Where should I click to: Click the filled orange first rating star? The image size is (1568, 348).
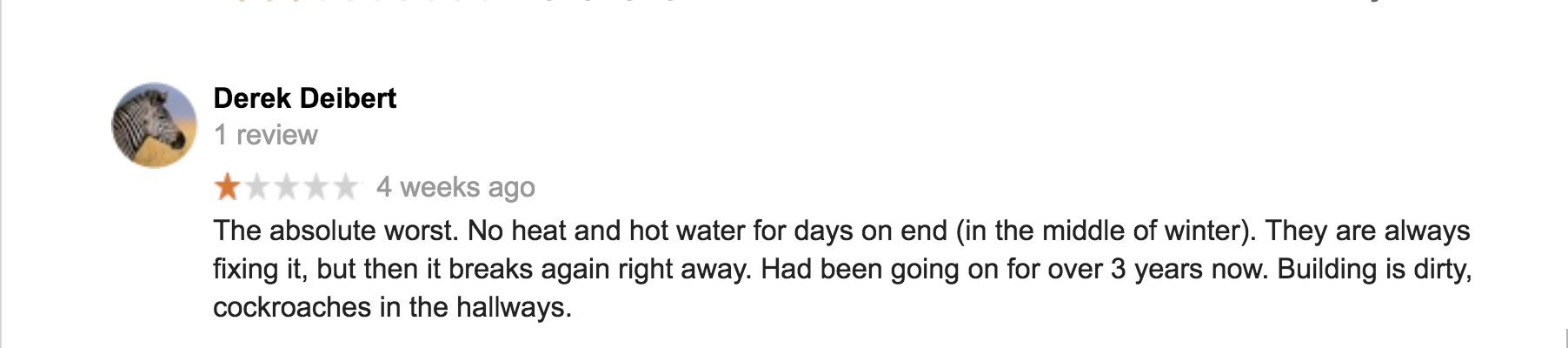tap(228, 187)
